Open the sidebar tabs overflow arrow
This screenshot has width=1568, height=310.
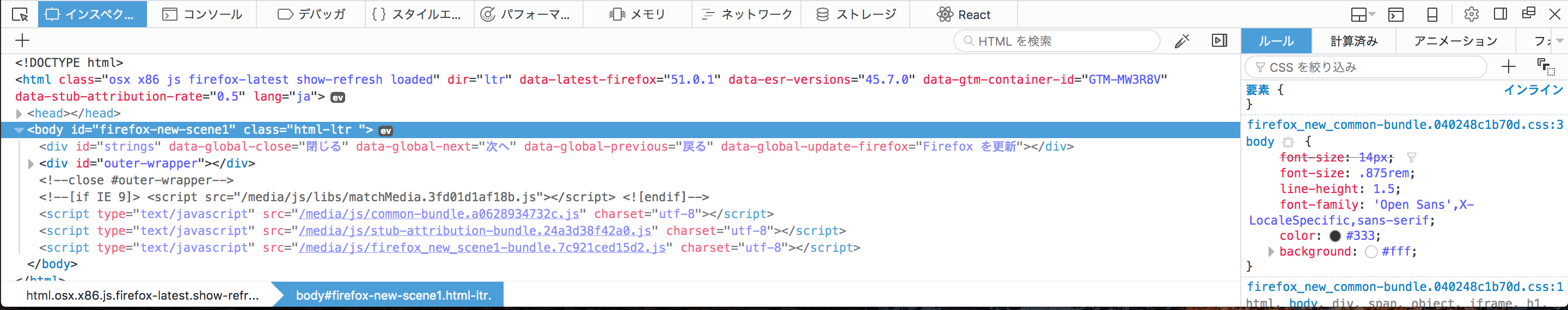[1559, 41]
